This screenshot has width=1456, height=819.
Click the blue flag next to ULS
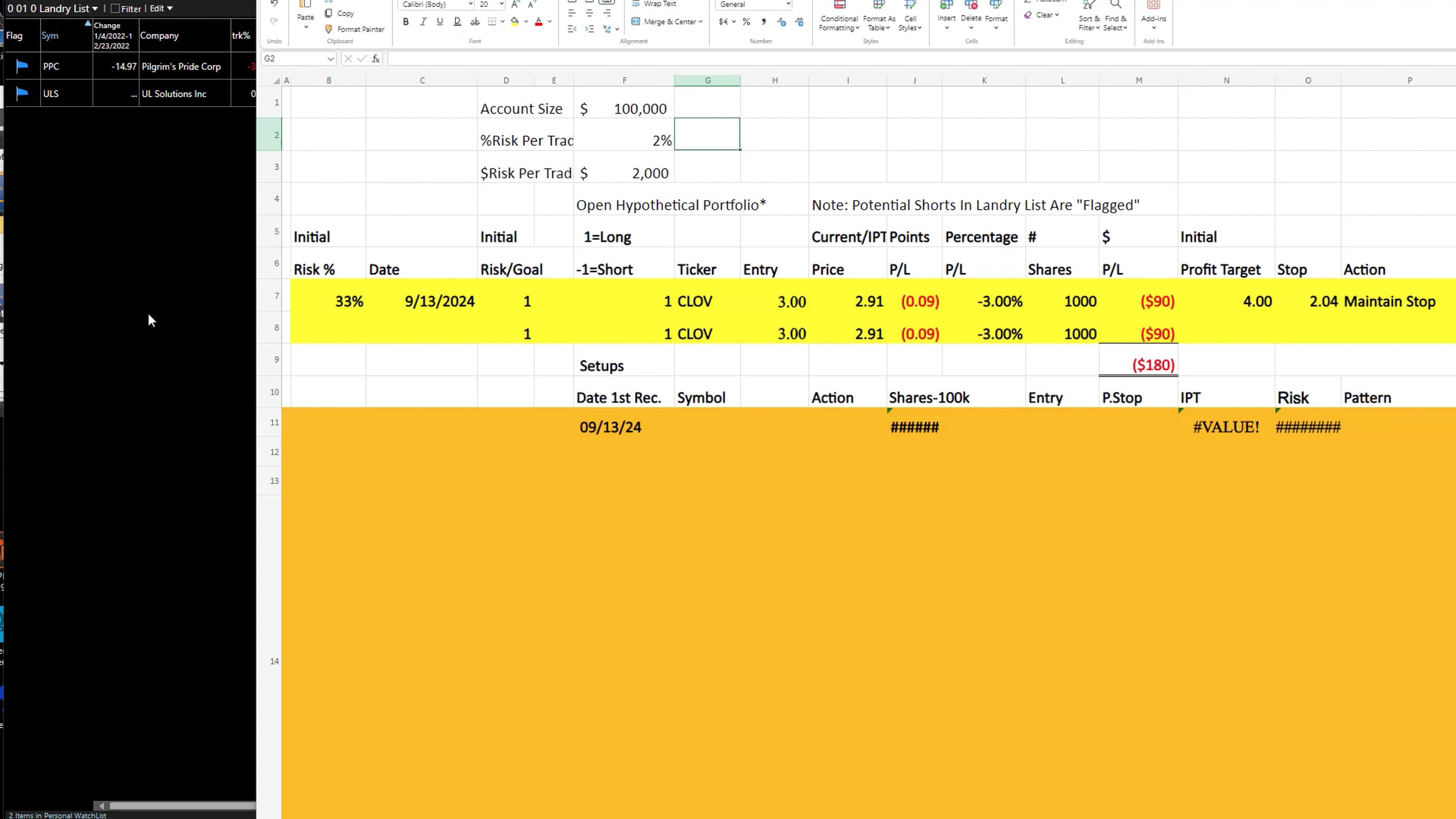click(x=22, y=93)
